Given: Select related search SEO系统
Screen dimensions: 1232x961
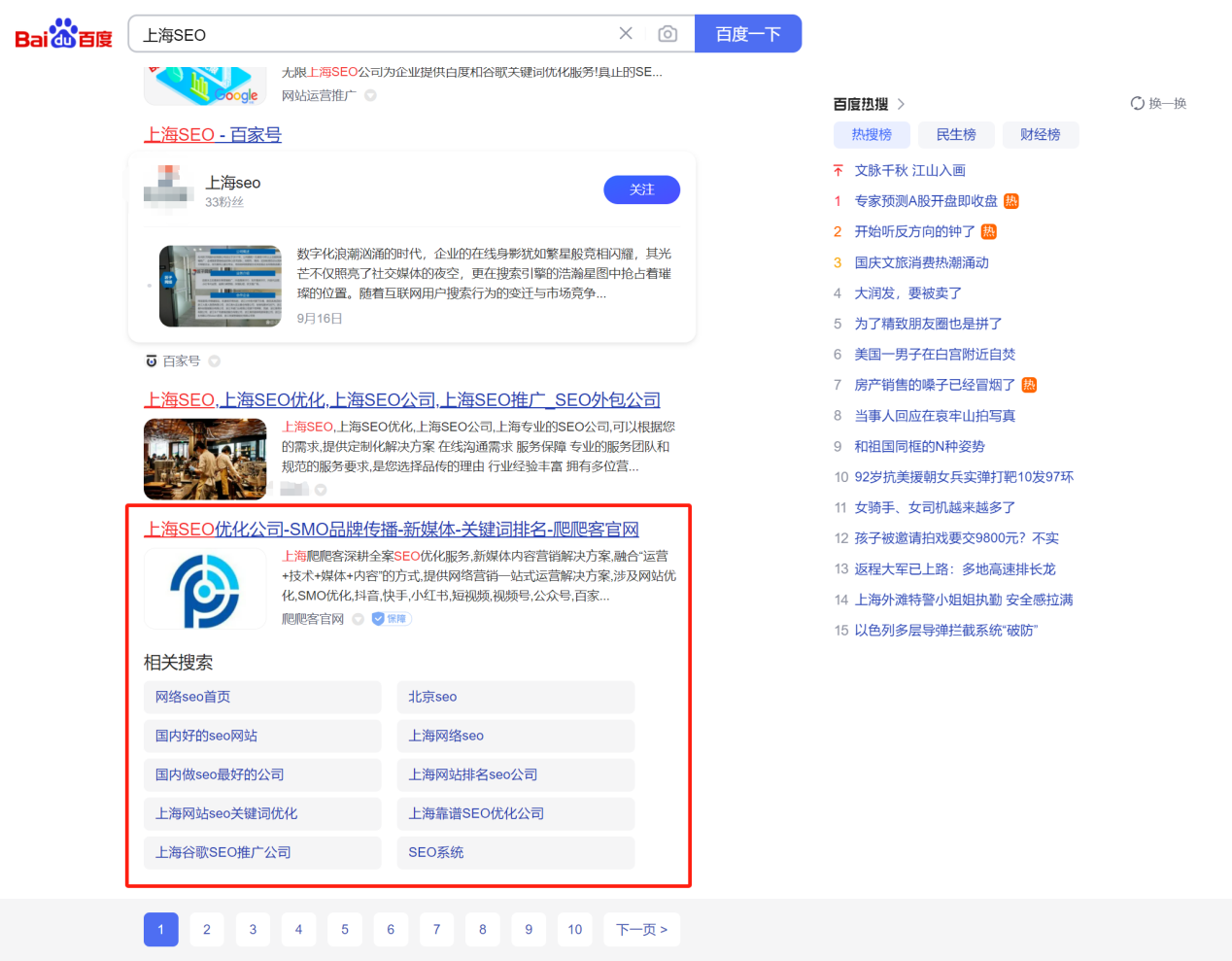Looking at the screenshot, I should 516,852.
